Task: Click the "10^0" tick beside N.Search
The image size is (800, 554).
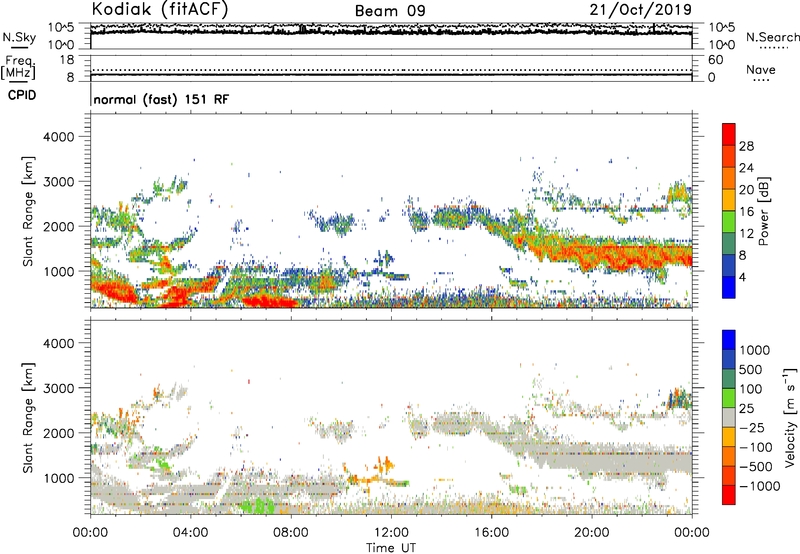Action: pyautogui.click(x=721, y=45)
